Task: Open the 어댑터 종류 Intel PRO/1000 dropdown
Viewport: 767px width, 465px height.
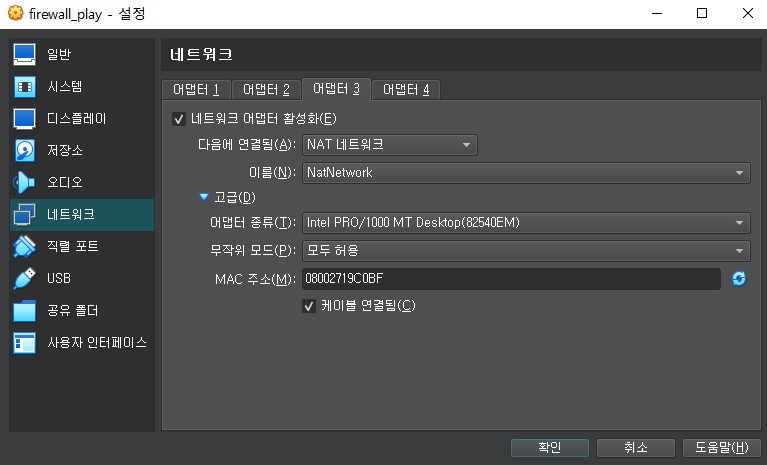Action: 526,223
